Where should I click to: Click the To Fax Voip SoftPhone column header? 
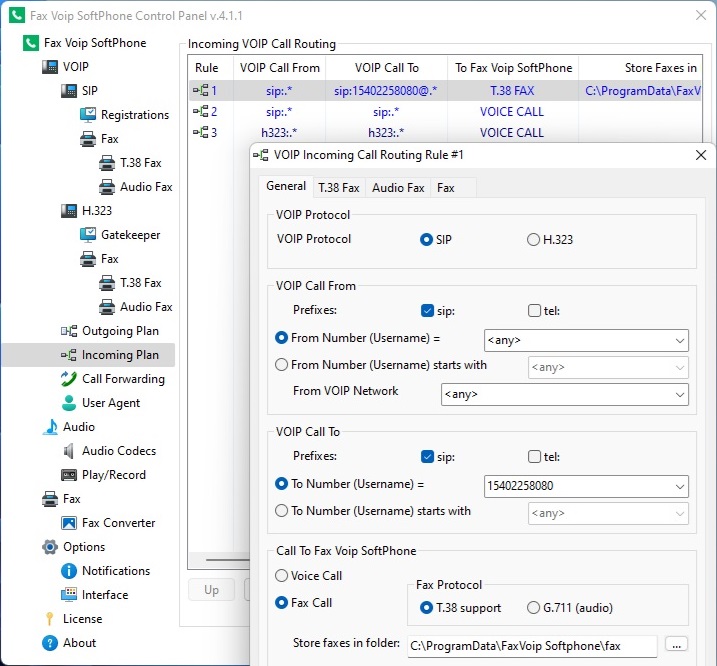513,68
